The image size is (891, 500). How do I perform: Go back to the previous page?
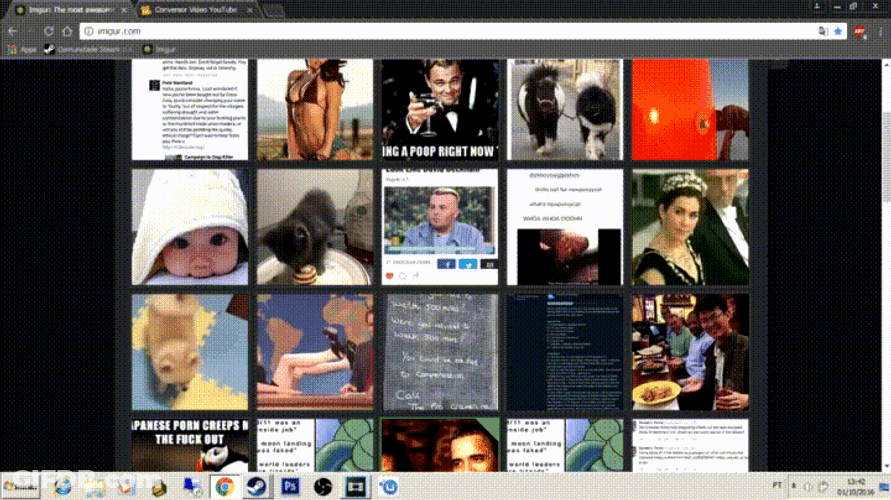(13, 31)
